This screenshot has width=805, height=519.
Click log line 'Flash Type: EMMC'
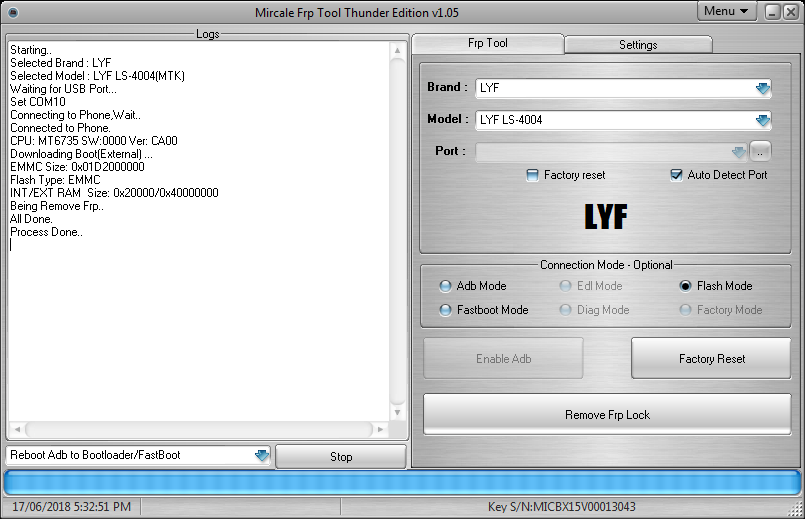(x=55, y=180)
